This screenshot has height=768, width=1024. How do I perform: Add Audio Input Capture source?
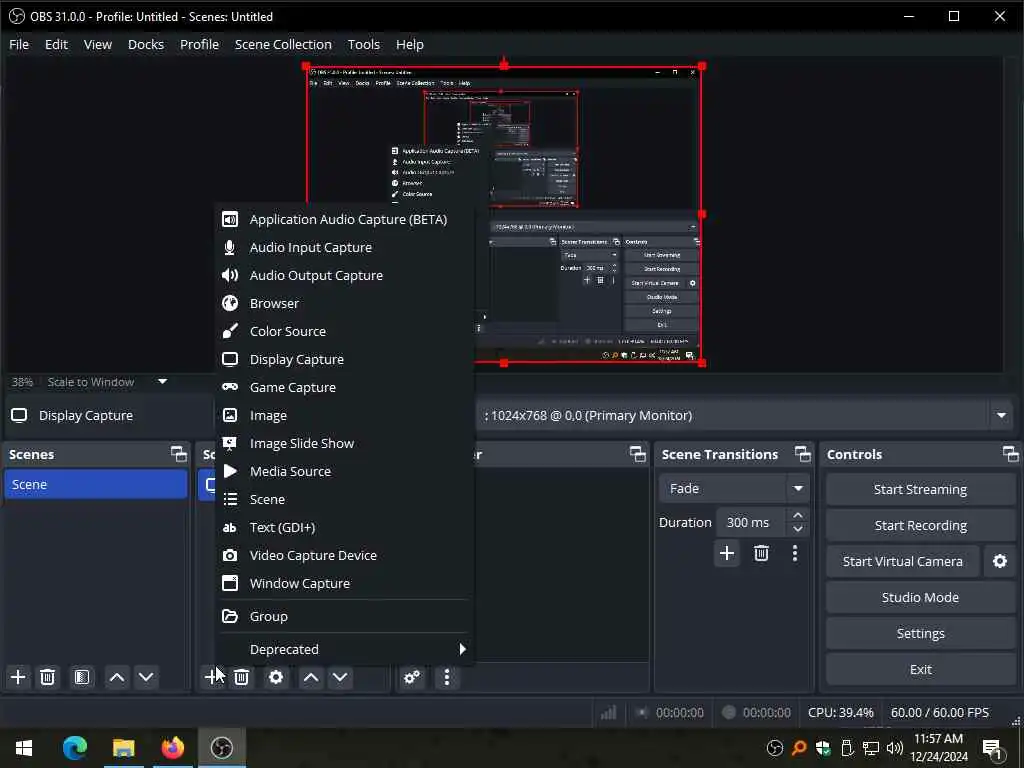[344, 248]
